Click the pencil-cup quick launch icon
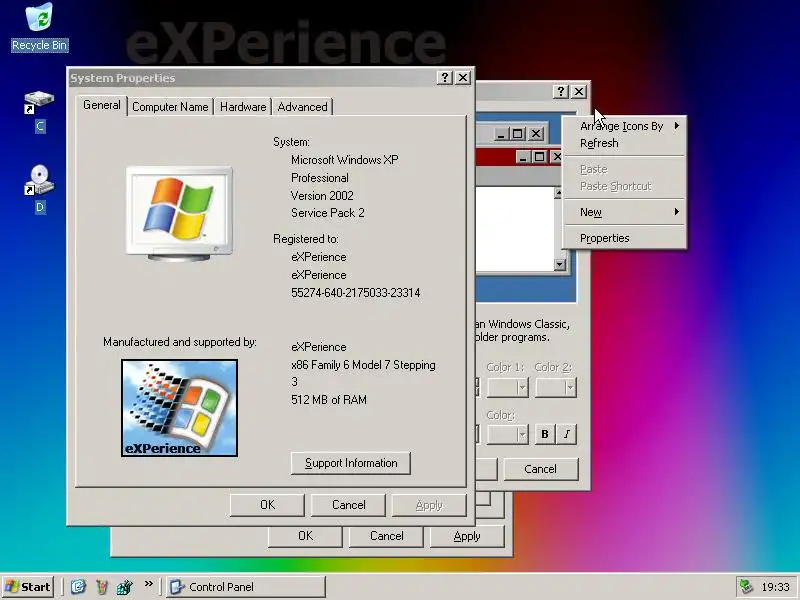Image resolution: width=800 pixels, height=600 pixels. pos(102,587)
